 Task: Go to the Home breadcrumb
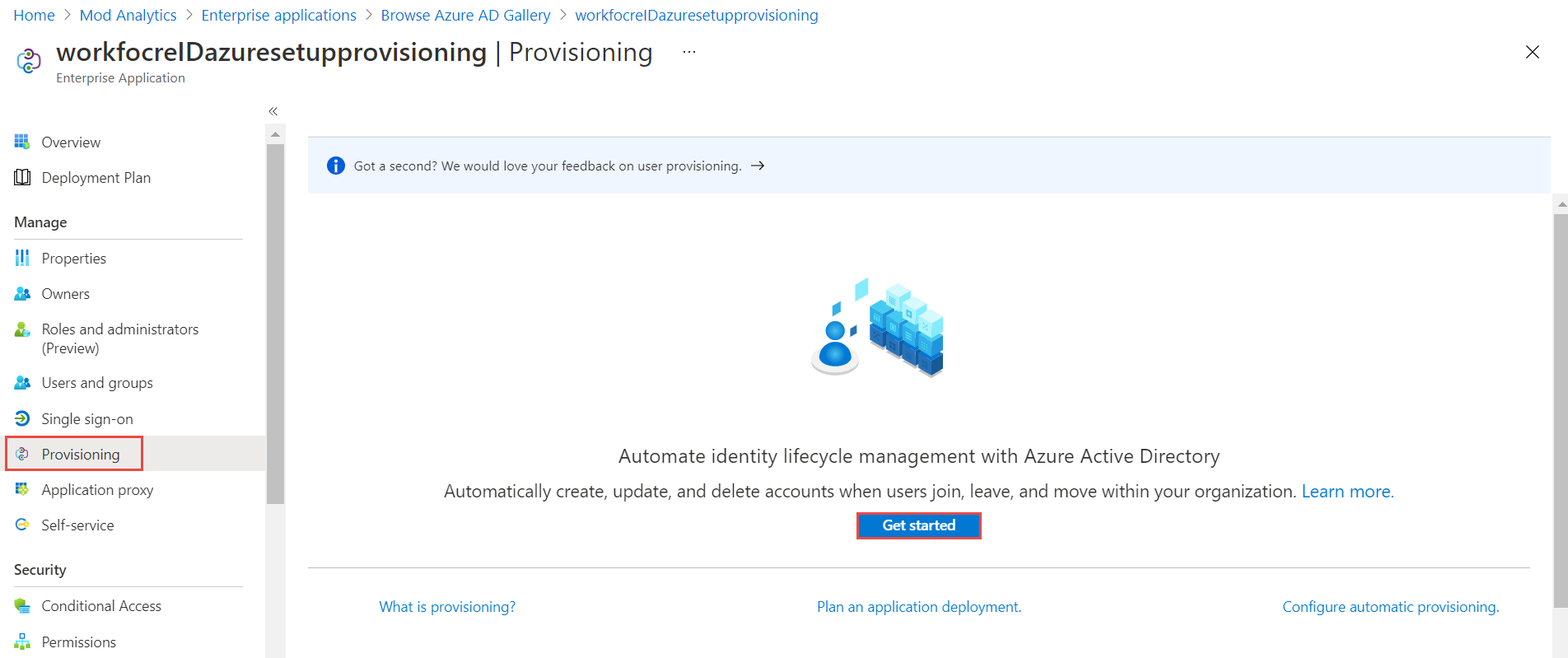click(34, 15)
